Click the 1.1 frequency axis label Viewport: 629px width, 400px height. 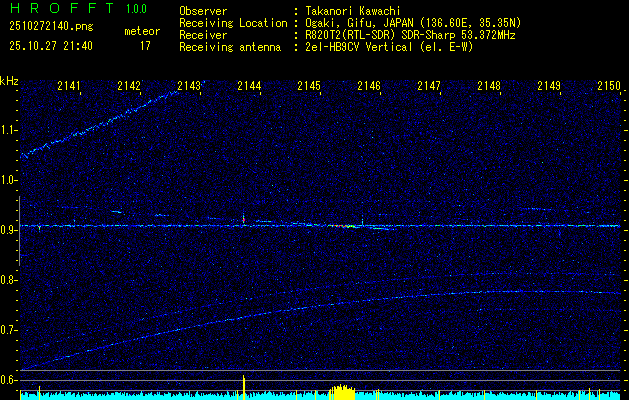tap(9, 130)
